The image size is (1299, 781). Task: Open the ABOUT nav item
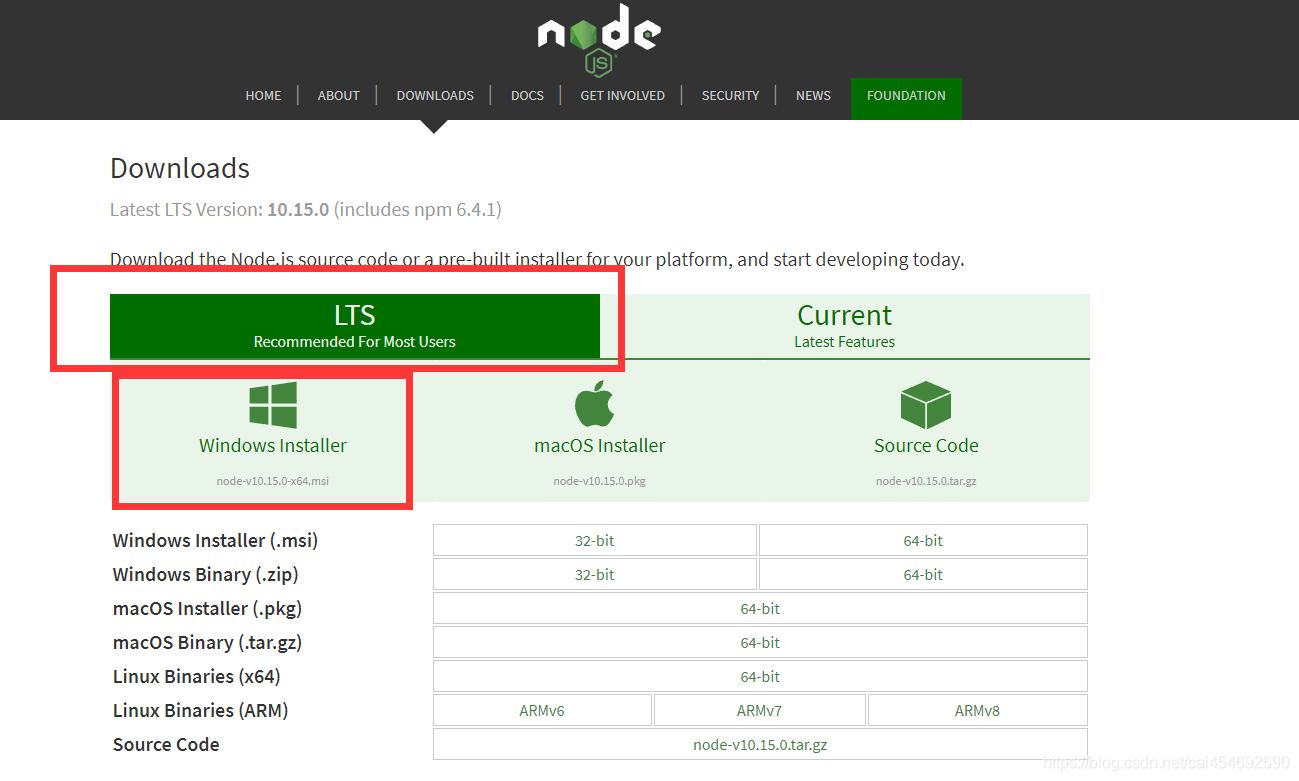click(x=338, y=96)
